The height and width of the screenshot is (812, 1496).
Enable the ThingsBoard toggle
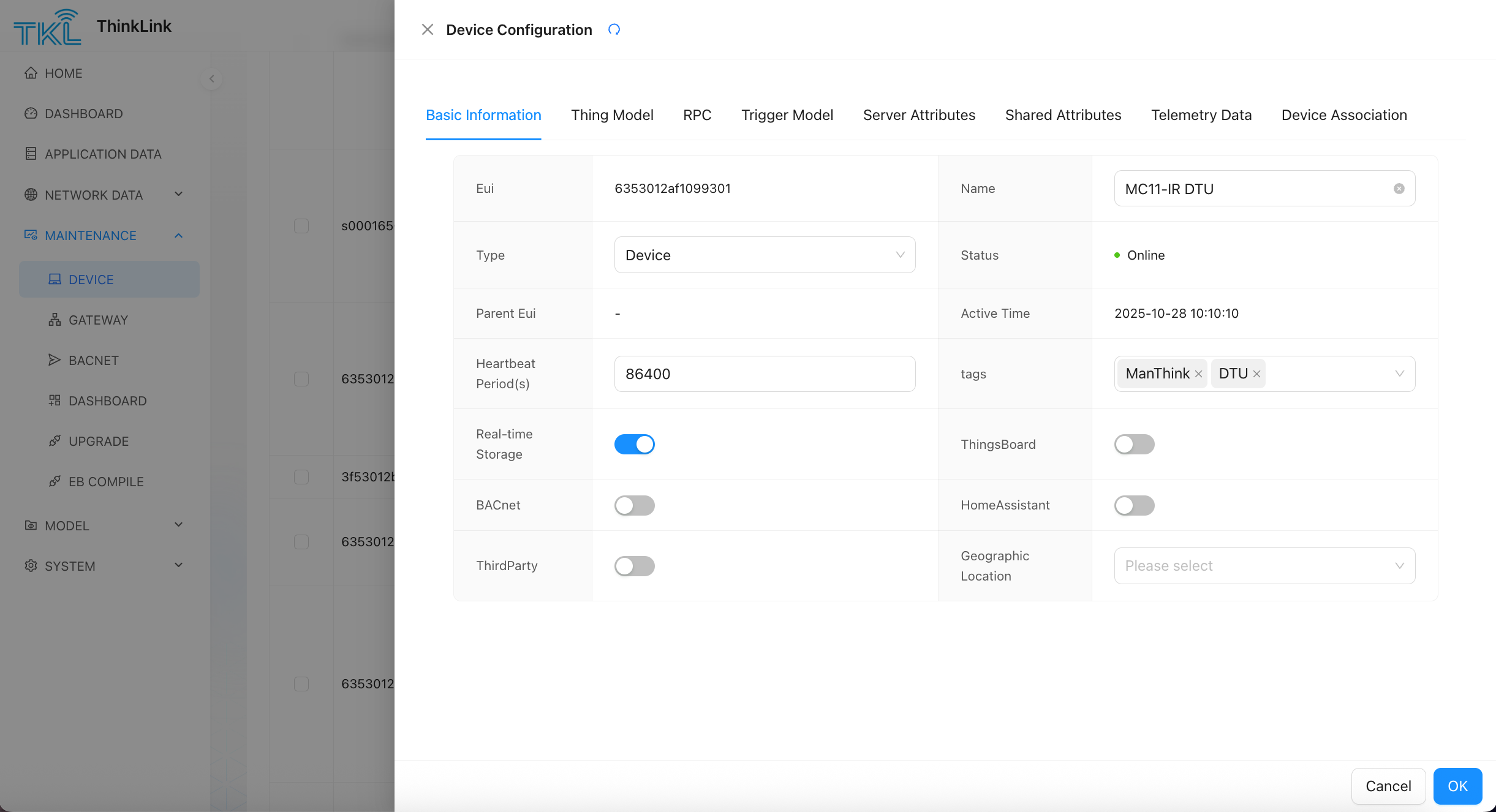pyautogui.click(x=1134, y=444)
